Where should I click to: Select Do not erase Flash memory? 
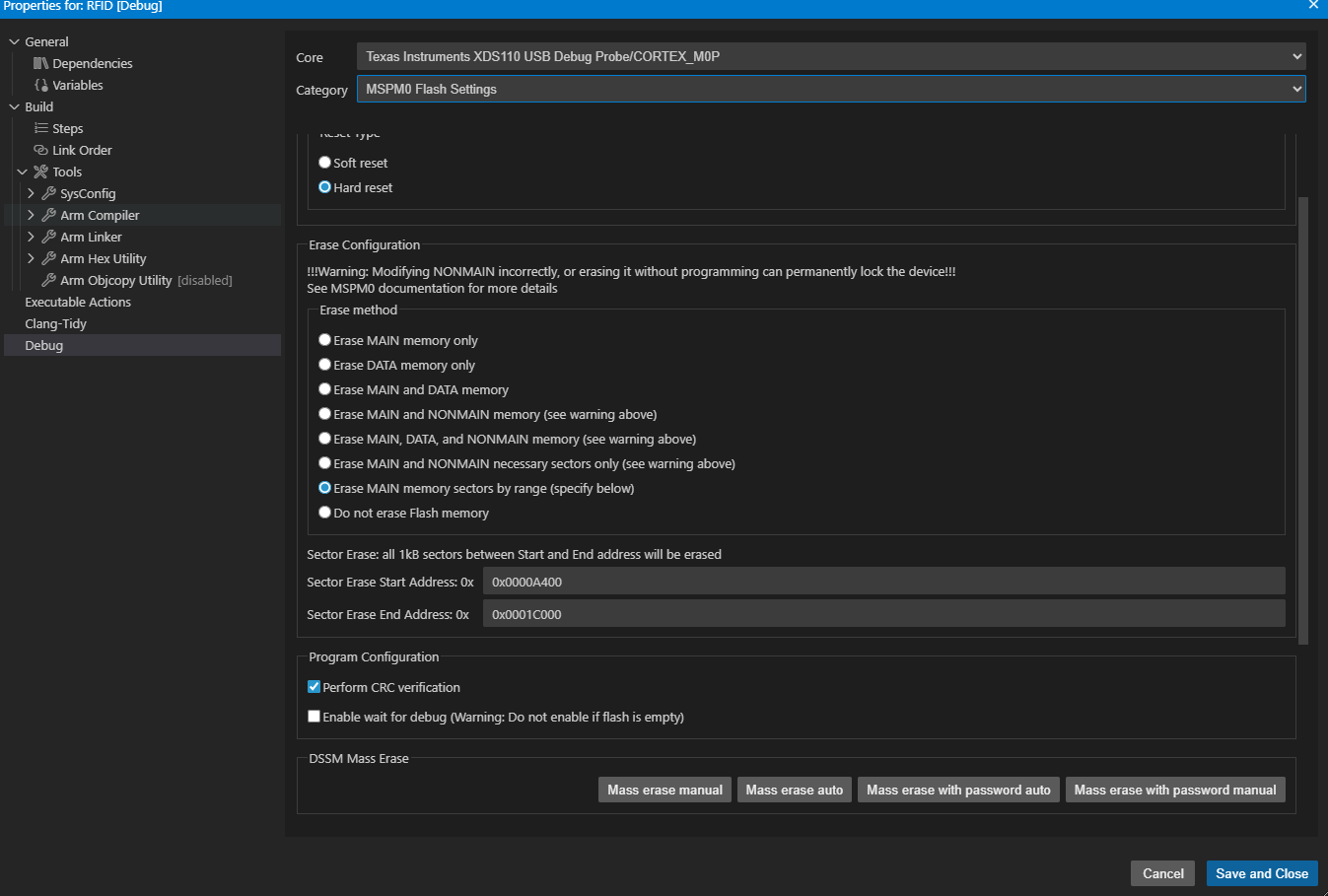pos(324,513)
